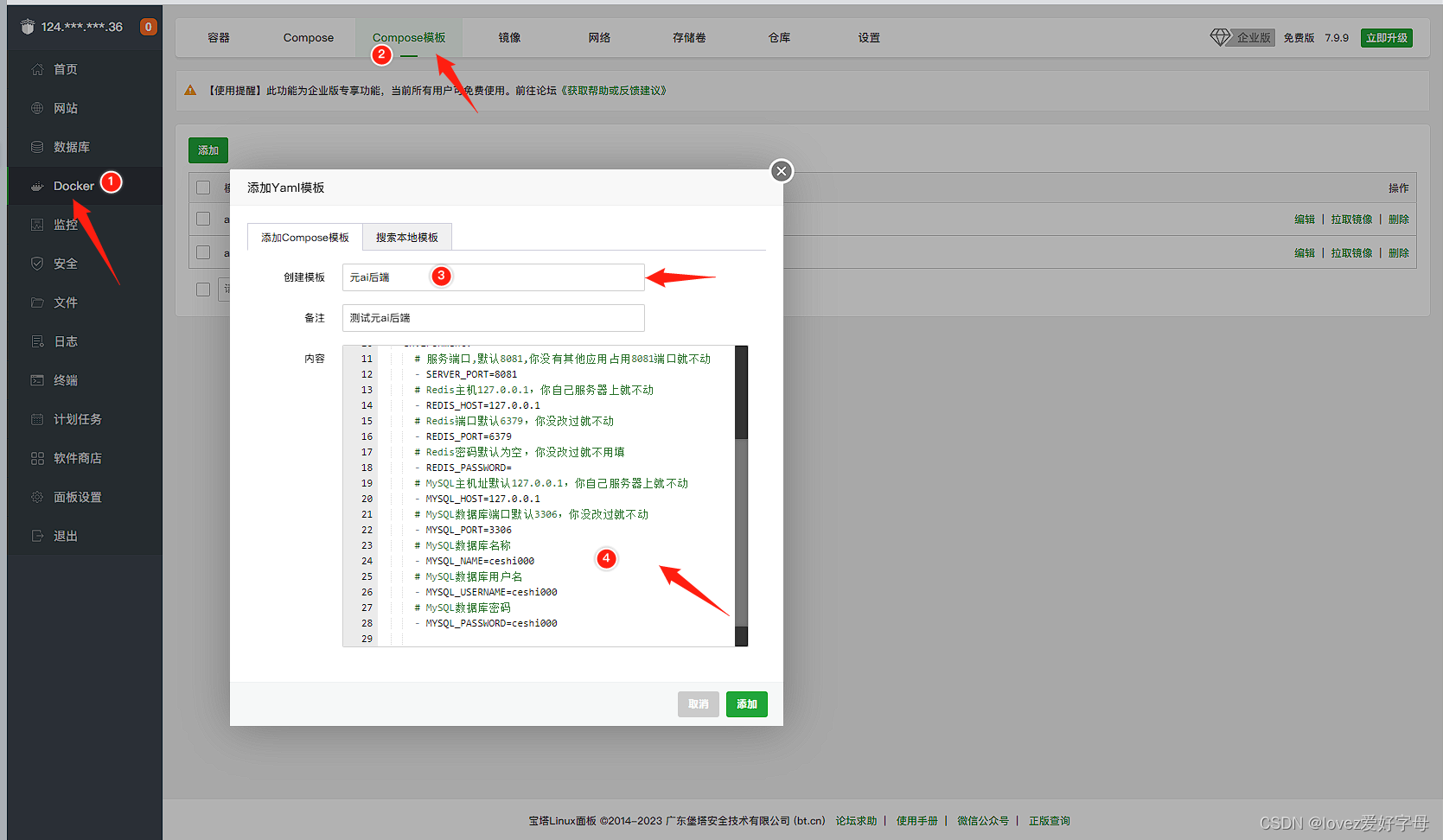Click the terminal icon next to 终端
The height and width of the screenshot is (840, 1443).
(x=37, y=380)
